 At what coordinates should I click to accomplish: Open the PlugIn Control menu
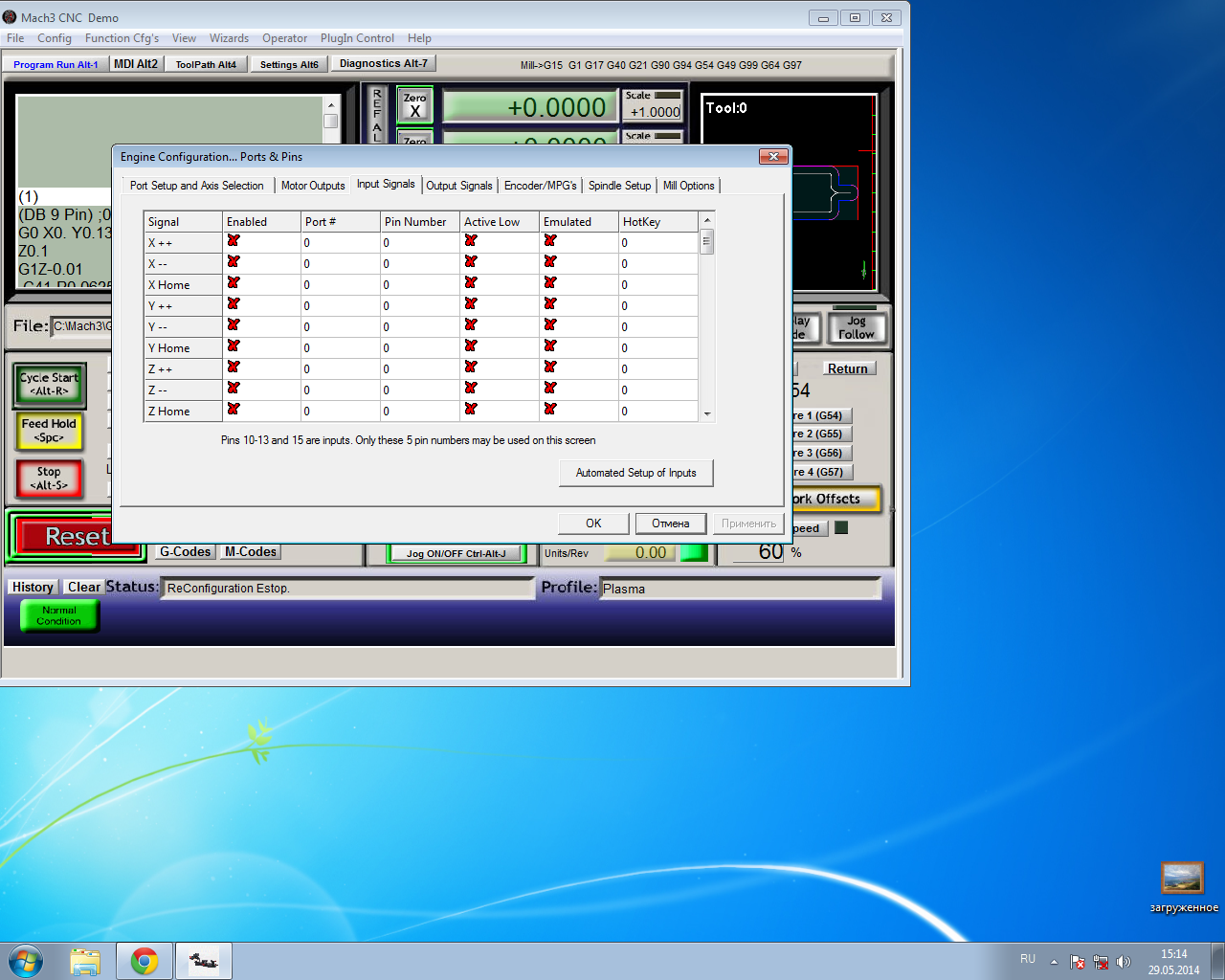click(x=357, y=38)
